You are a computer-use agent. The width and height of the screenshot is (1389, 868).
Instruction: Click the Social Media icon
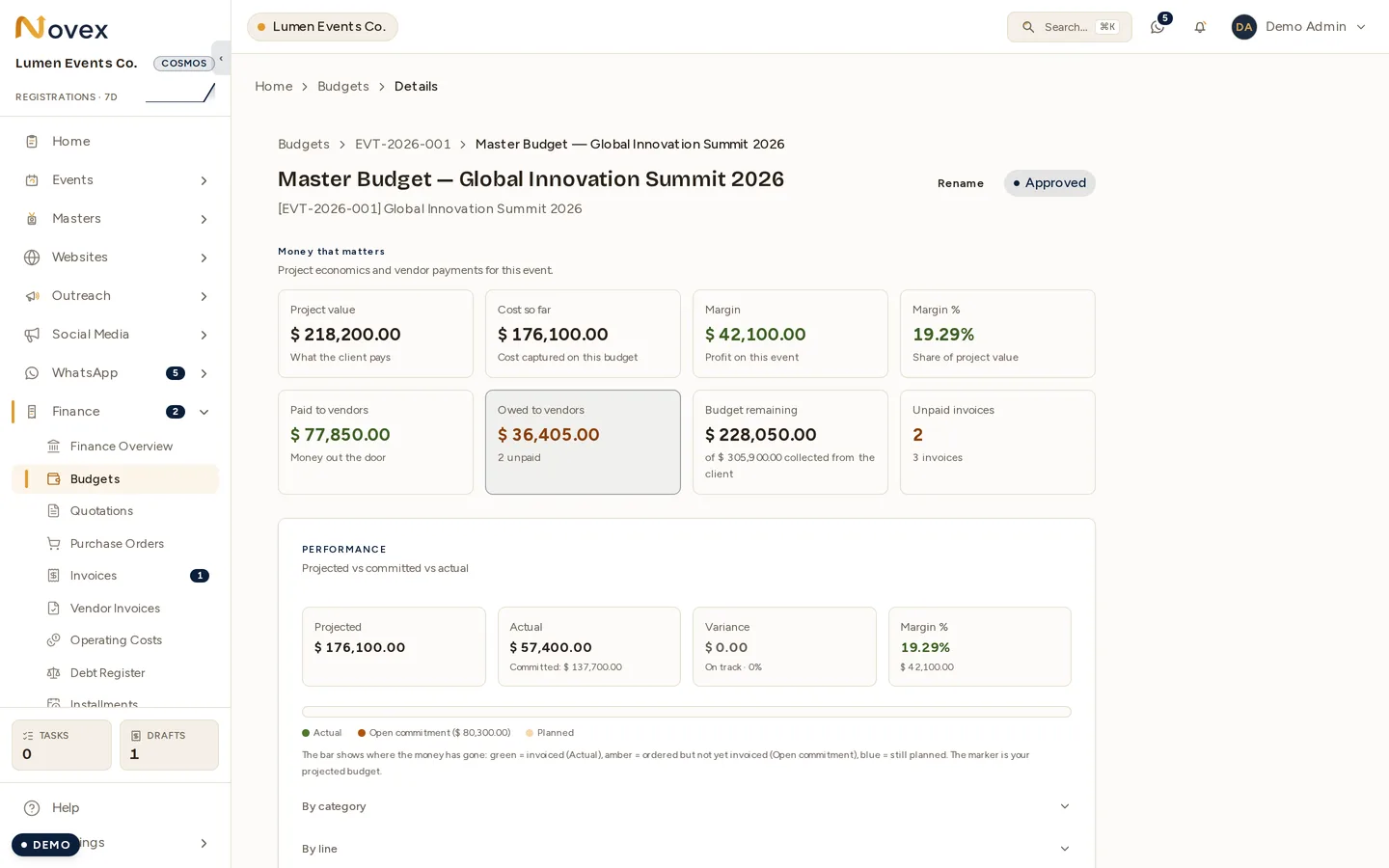click(32, 335)
